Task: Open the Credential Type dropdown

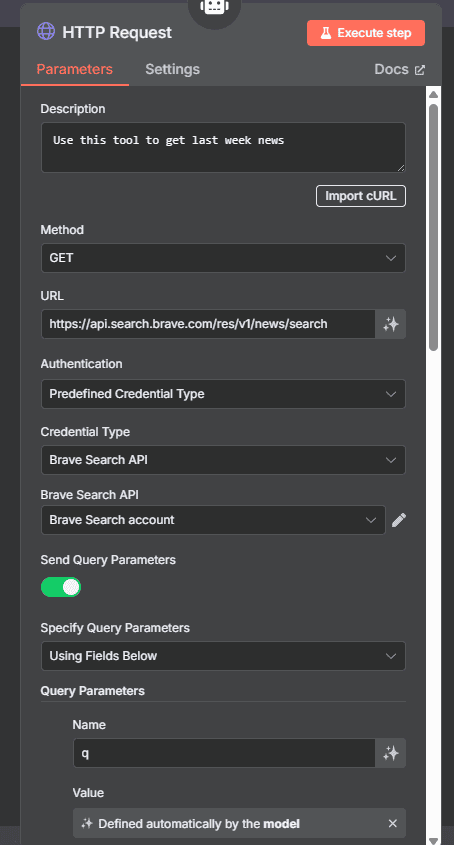Action: [223, 460]
